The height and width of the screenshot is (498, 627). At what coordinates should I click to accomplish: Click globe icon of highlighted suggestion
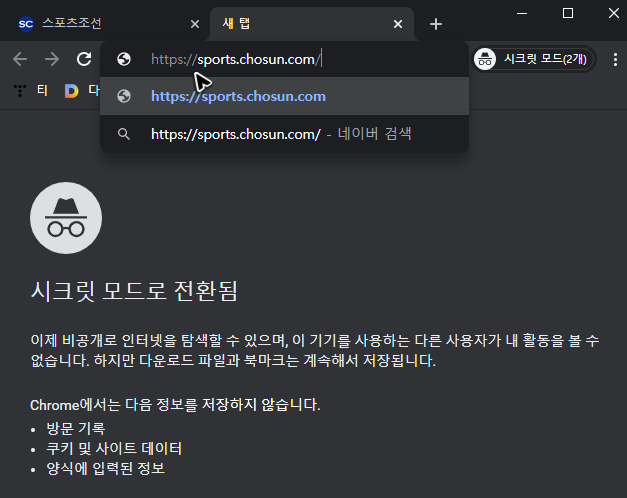[x=124, y=96]
